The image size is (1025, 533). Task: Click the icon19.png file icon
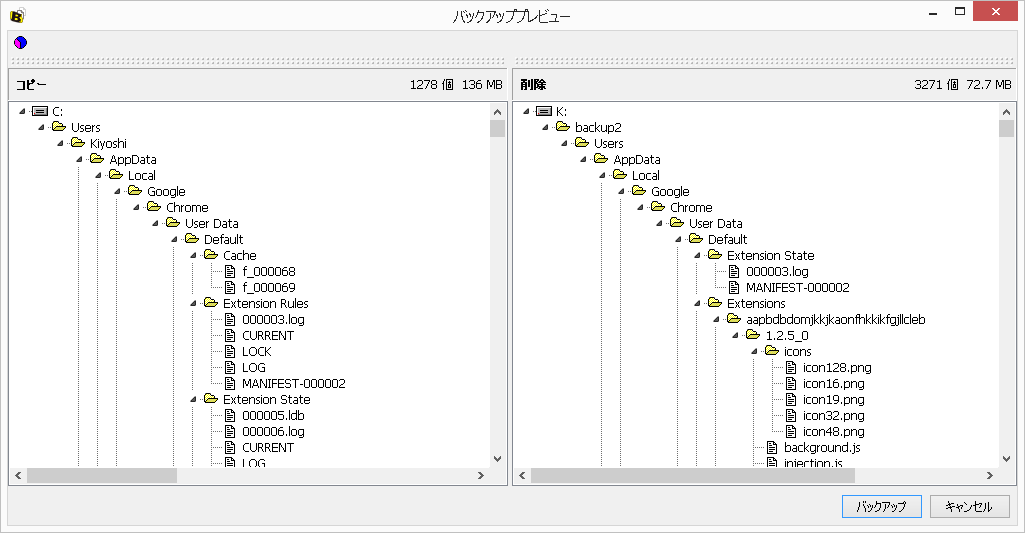[x=791, y=399]
